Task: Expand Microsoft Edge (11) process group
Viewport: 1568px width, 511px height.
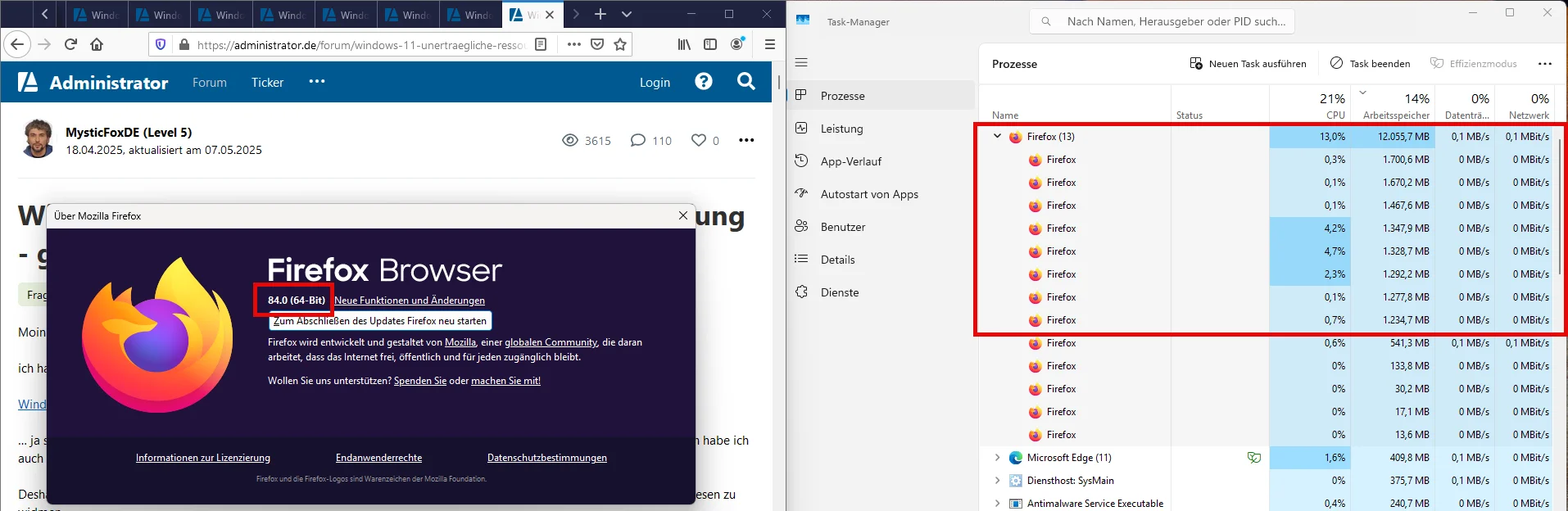Action: (997, 458)
